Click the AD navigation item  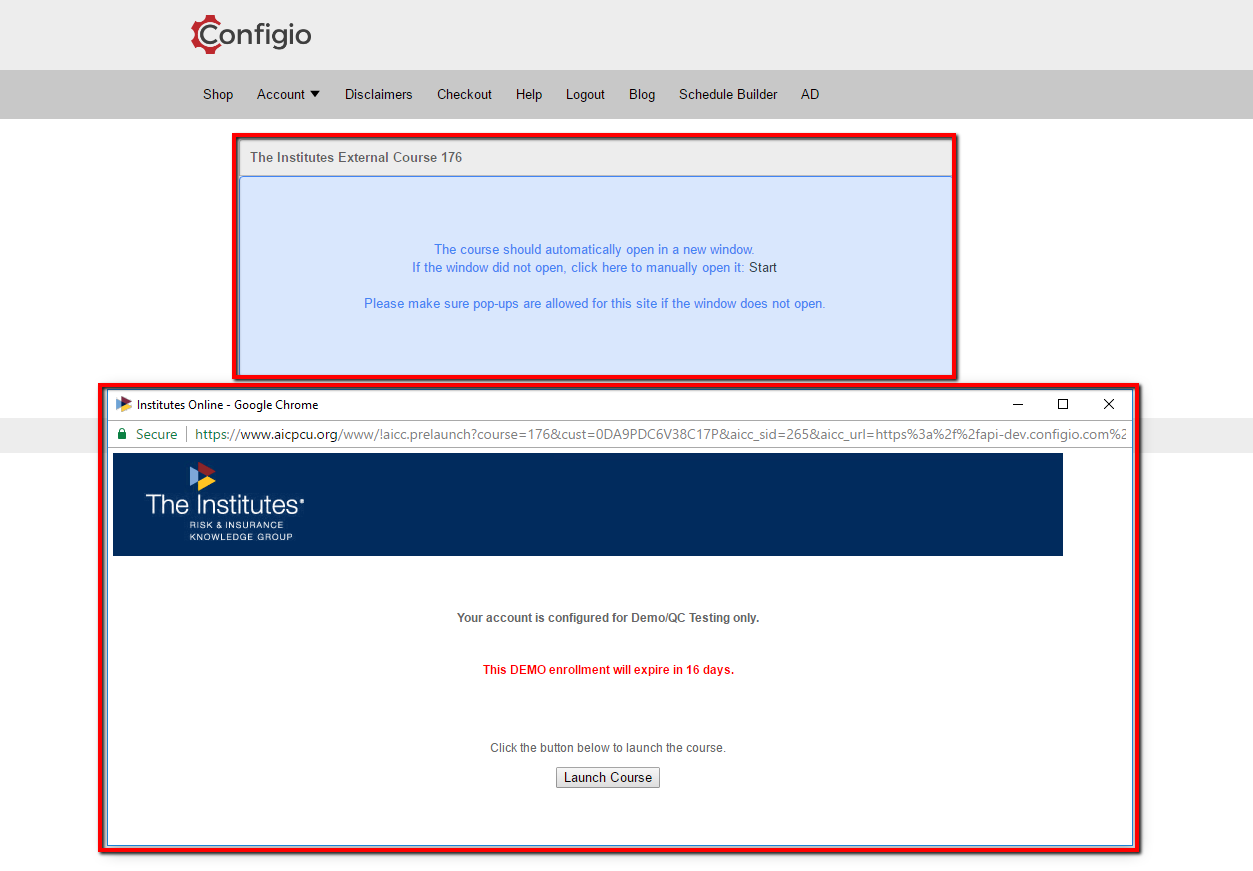tap(810, 94)
